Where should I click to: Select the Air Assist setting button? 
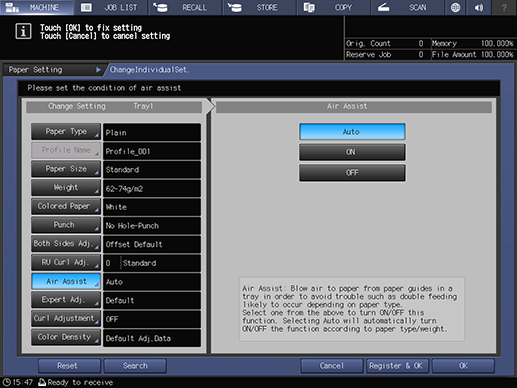click(x=66, y=281)
